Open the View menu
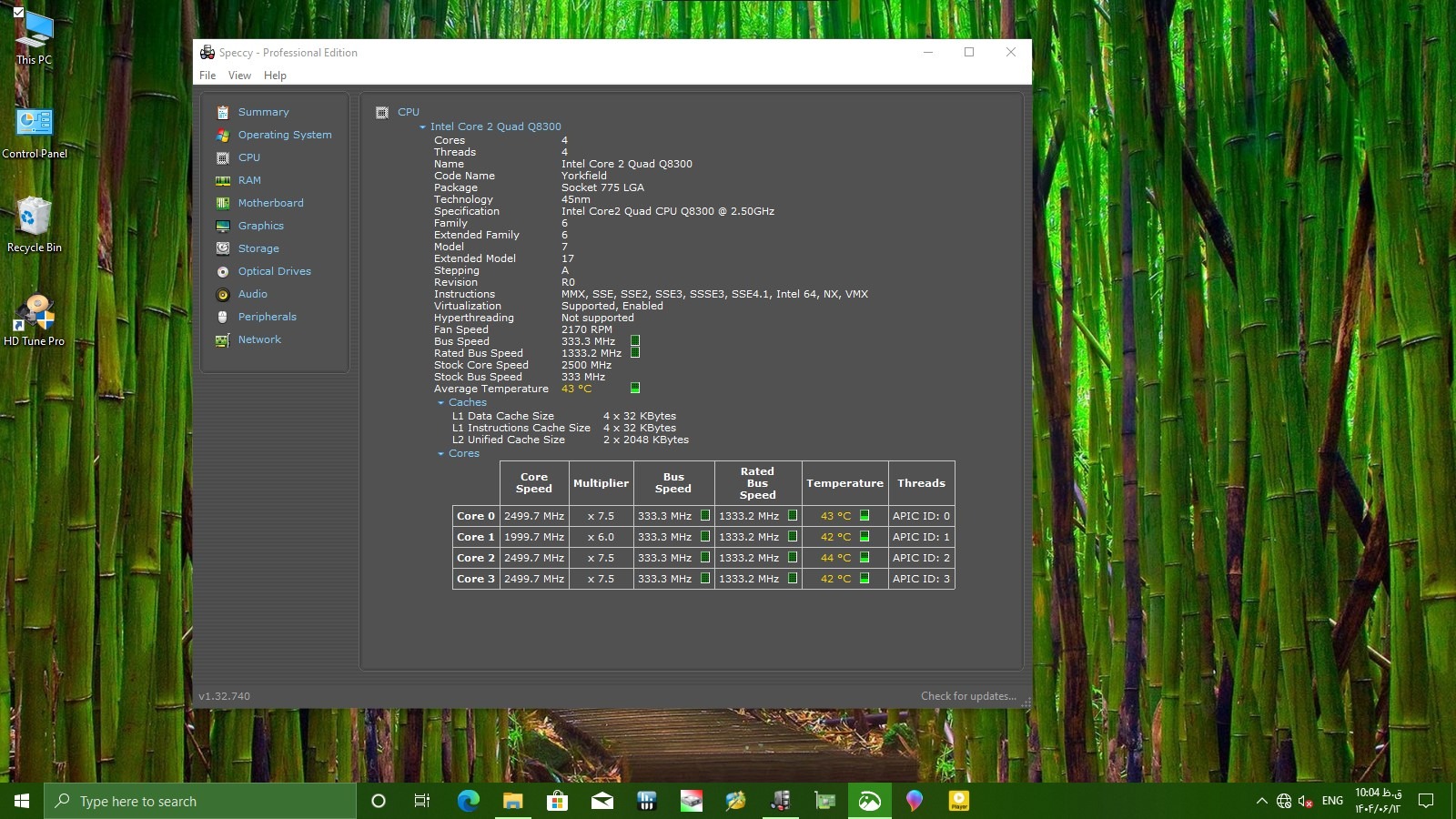The image size is (1456, 819). [239, 76]
